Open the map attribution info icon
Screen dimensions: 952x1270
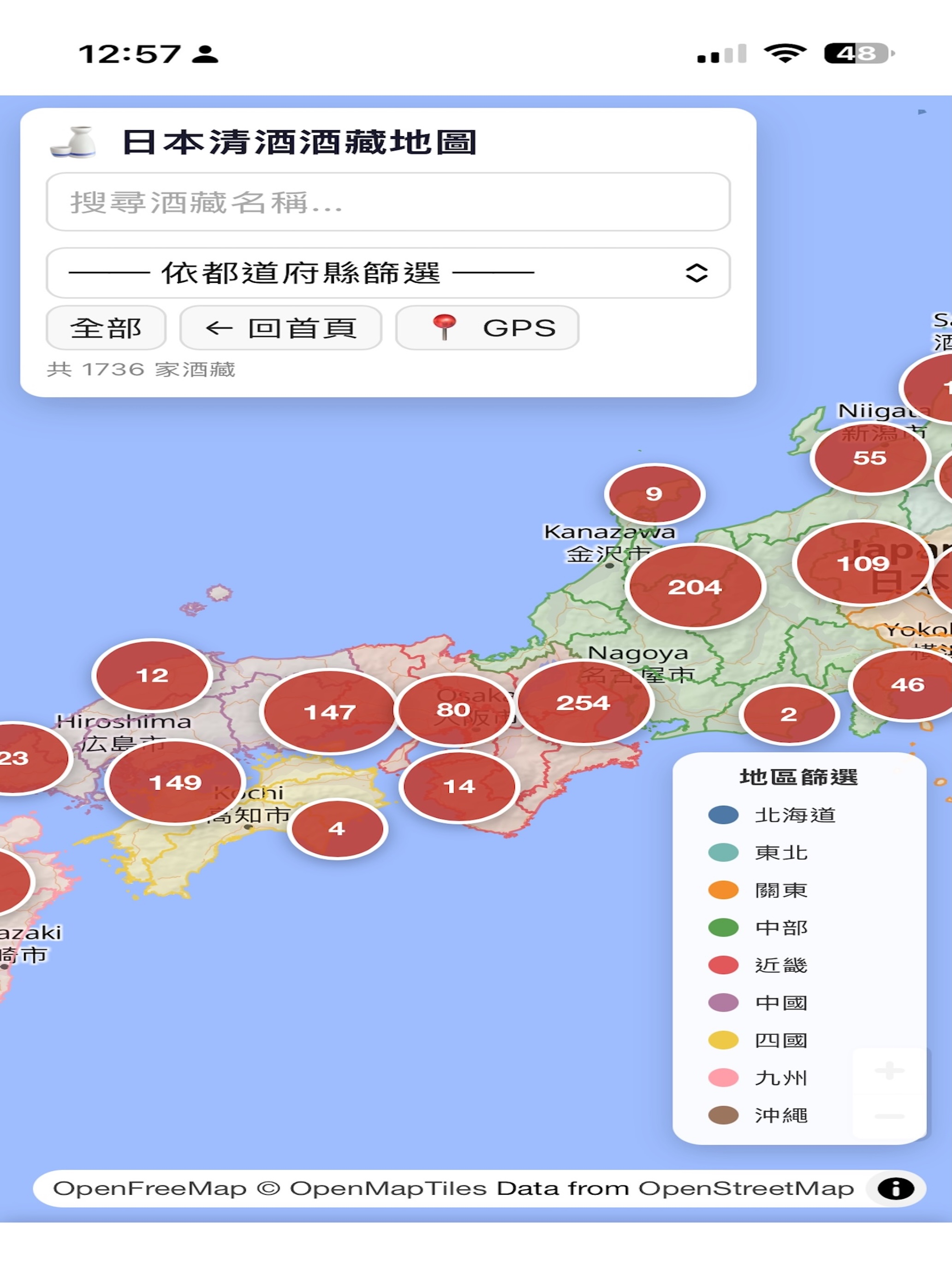pyautogui.click(x=895, y=1188)
